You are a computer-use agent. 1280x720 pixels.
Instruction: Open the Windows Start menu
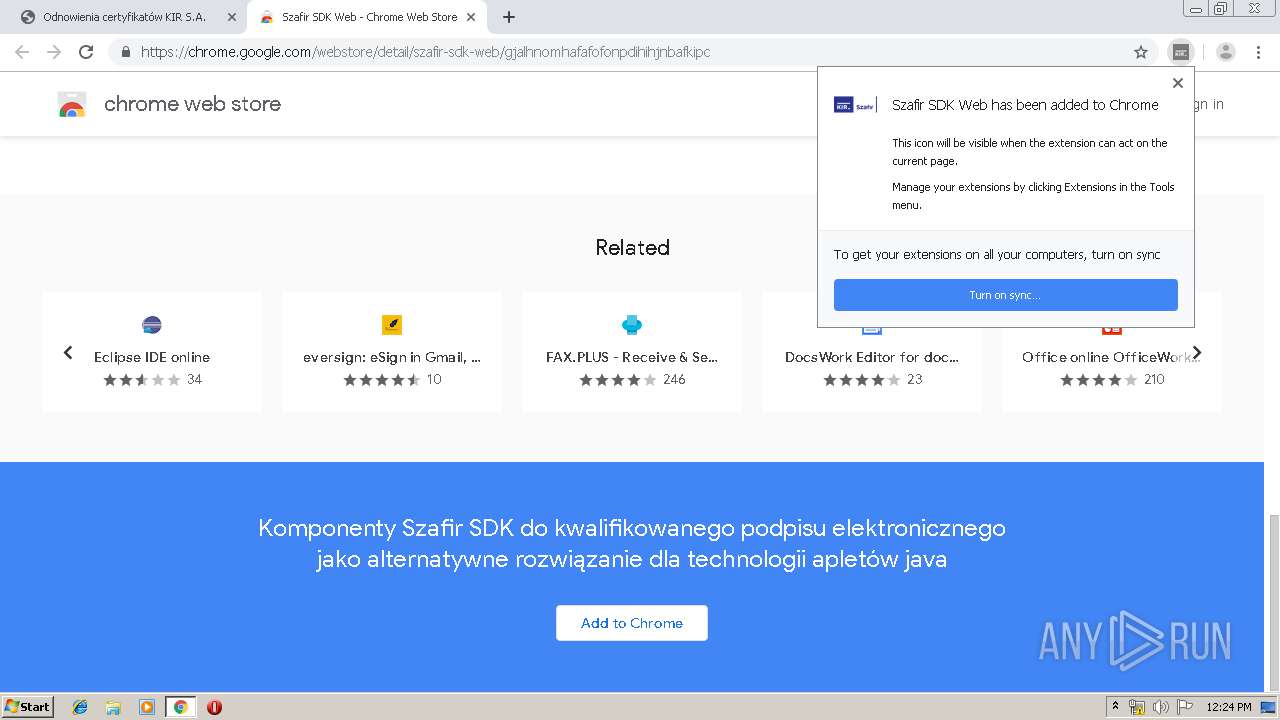tap(28, 706)
